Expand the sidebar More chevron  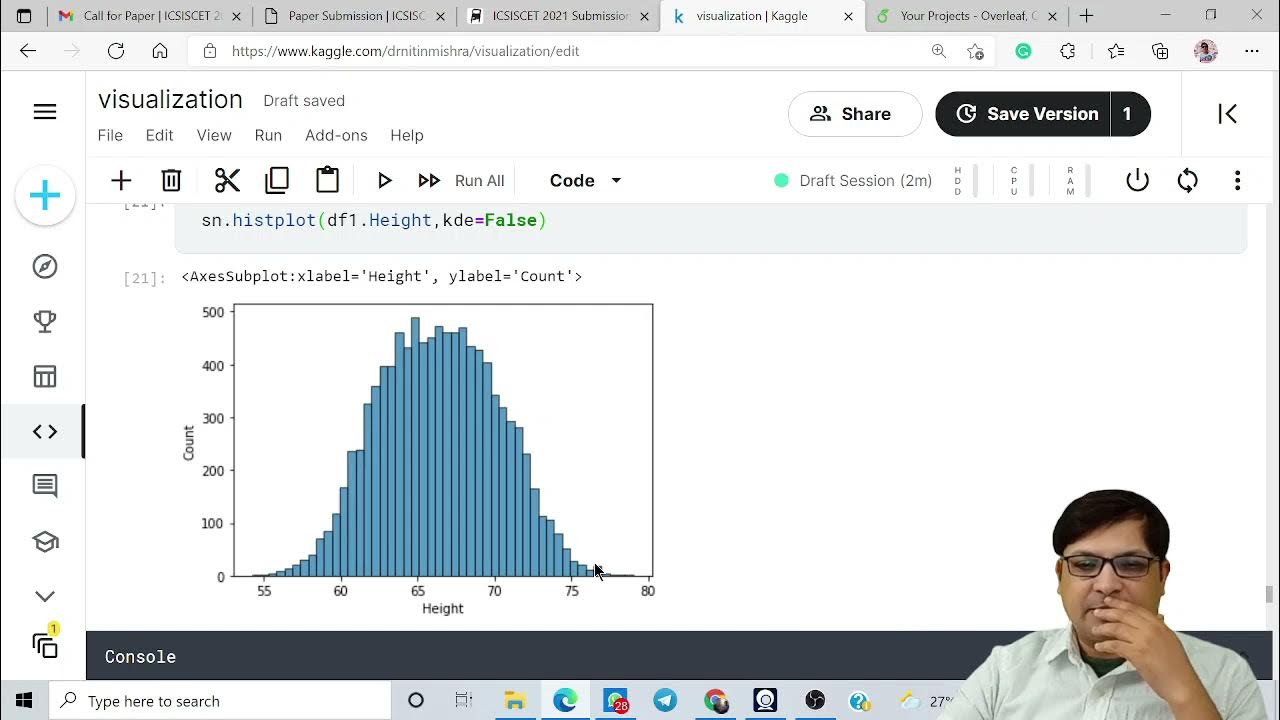point(45,596)
